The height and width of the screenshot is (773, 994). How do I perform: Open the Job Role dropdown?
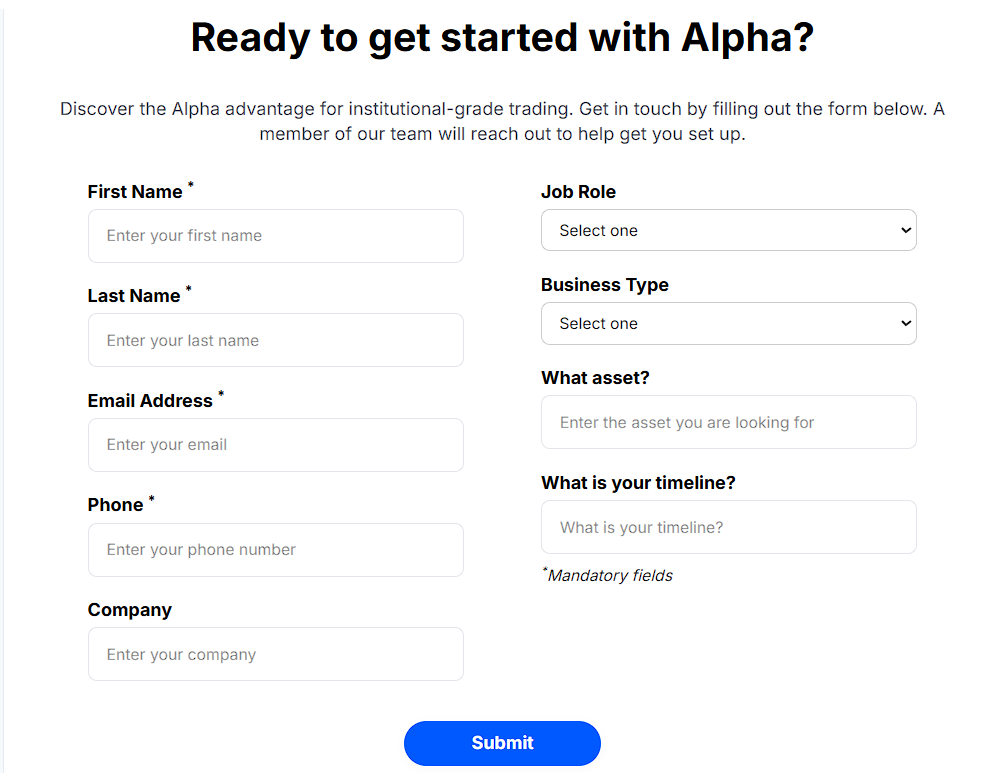[728, 231]
